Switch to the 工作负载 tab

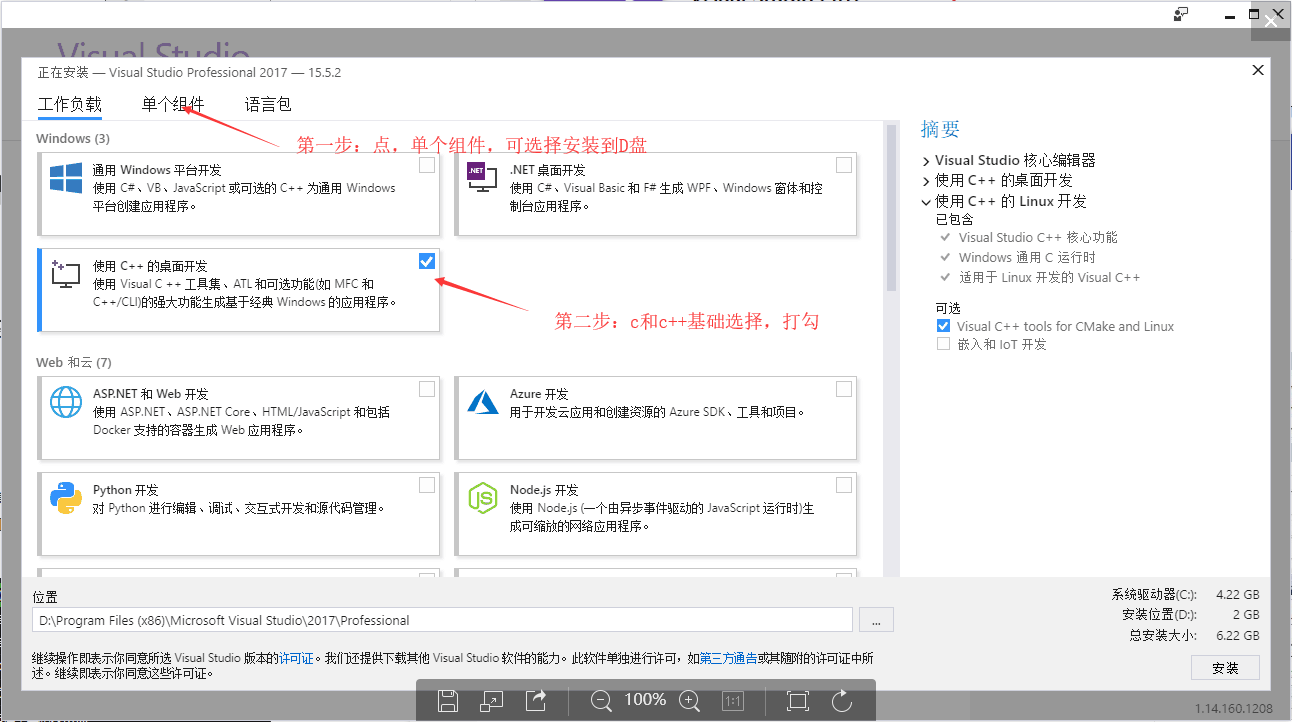coord(70,104)
